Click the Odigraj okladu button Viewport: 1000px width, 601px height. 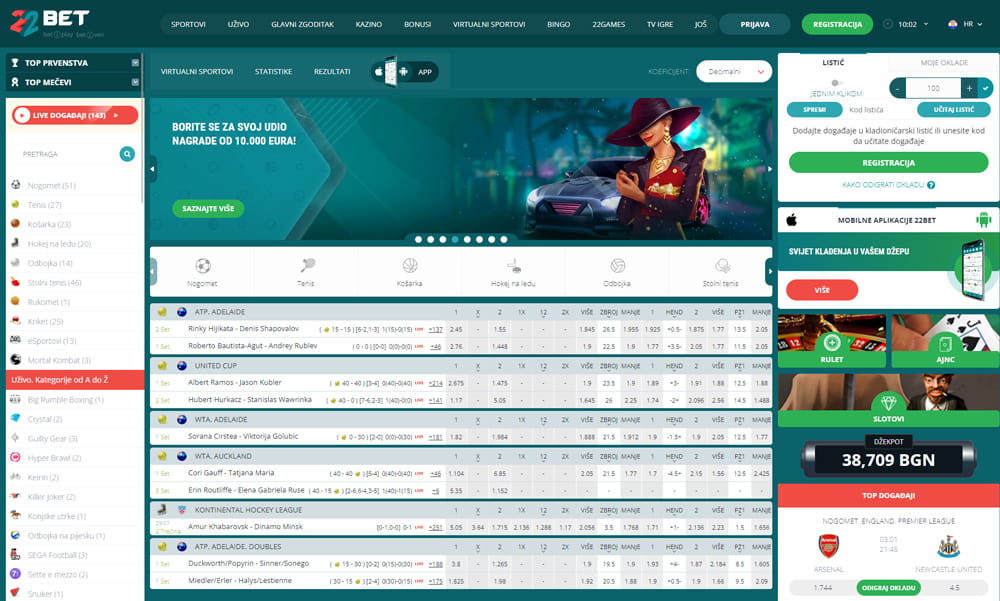click(x=888, y=588)
